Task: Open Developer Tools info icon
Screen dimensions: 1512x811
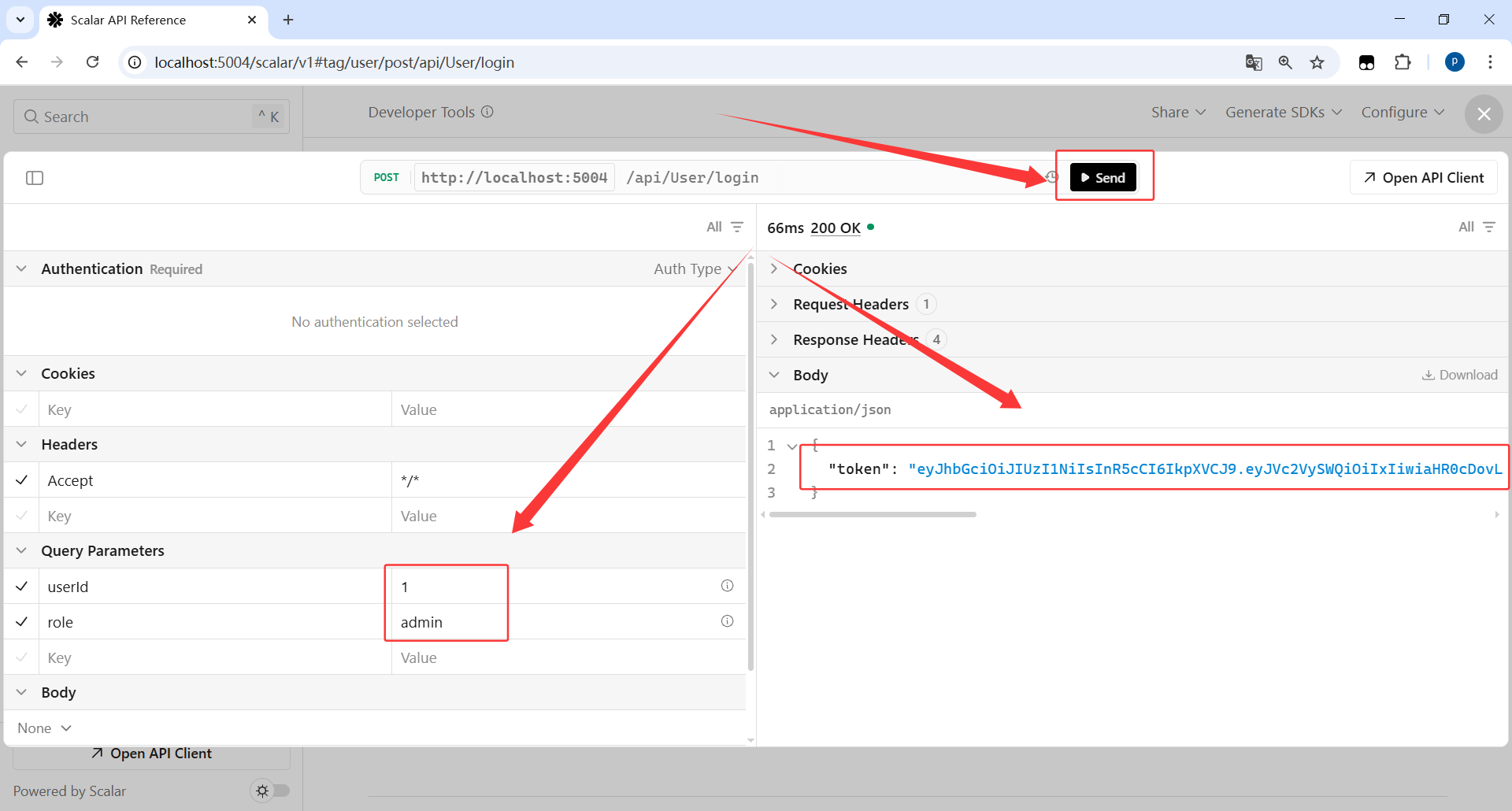Action: pos(487,112)
